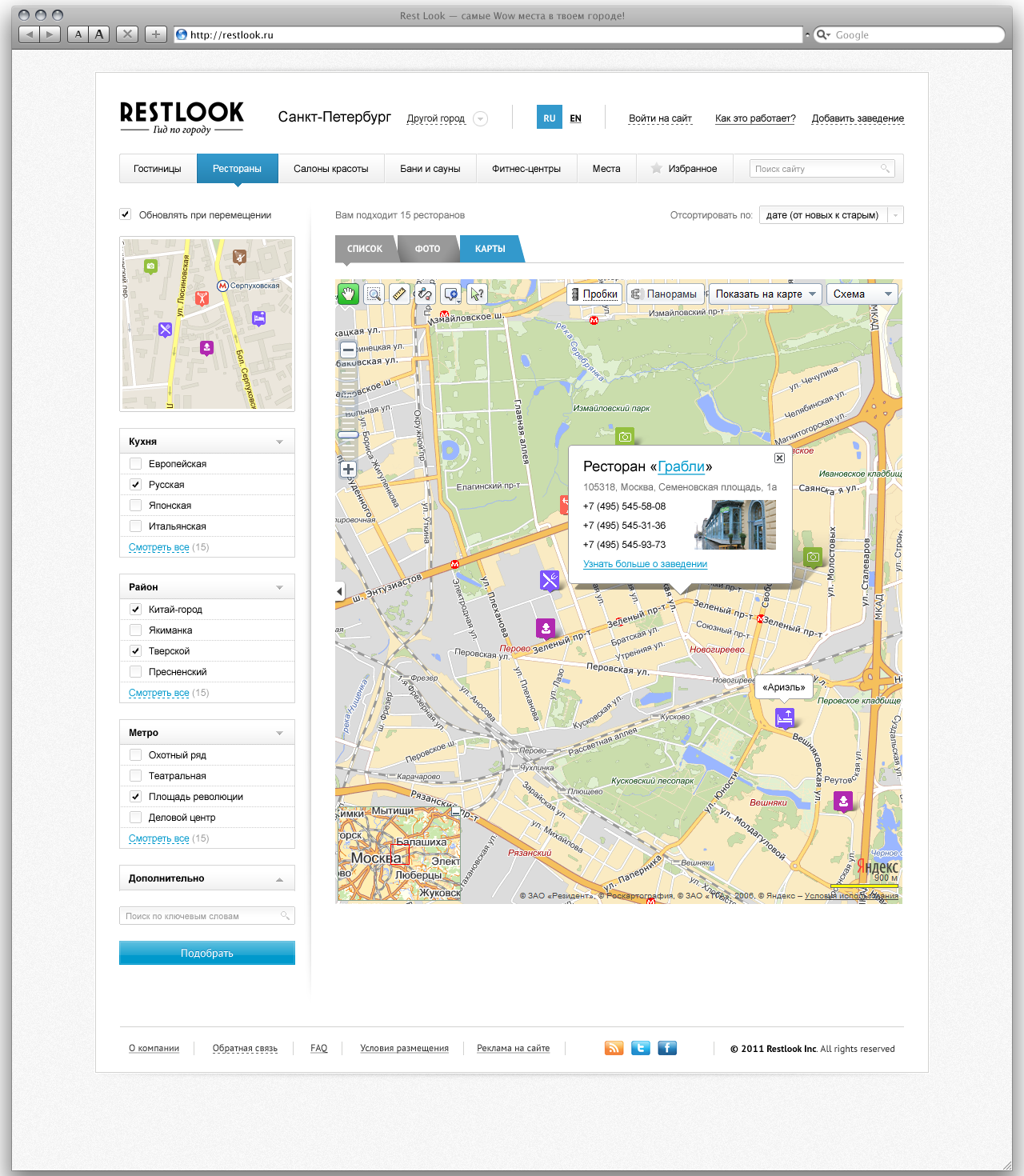Open the Гостиницы category tab
This screenshot has height=1176, width=1024.
pos(158,169)
